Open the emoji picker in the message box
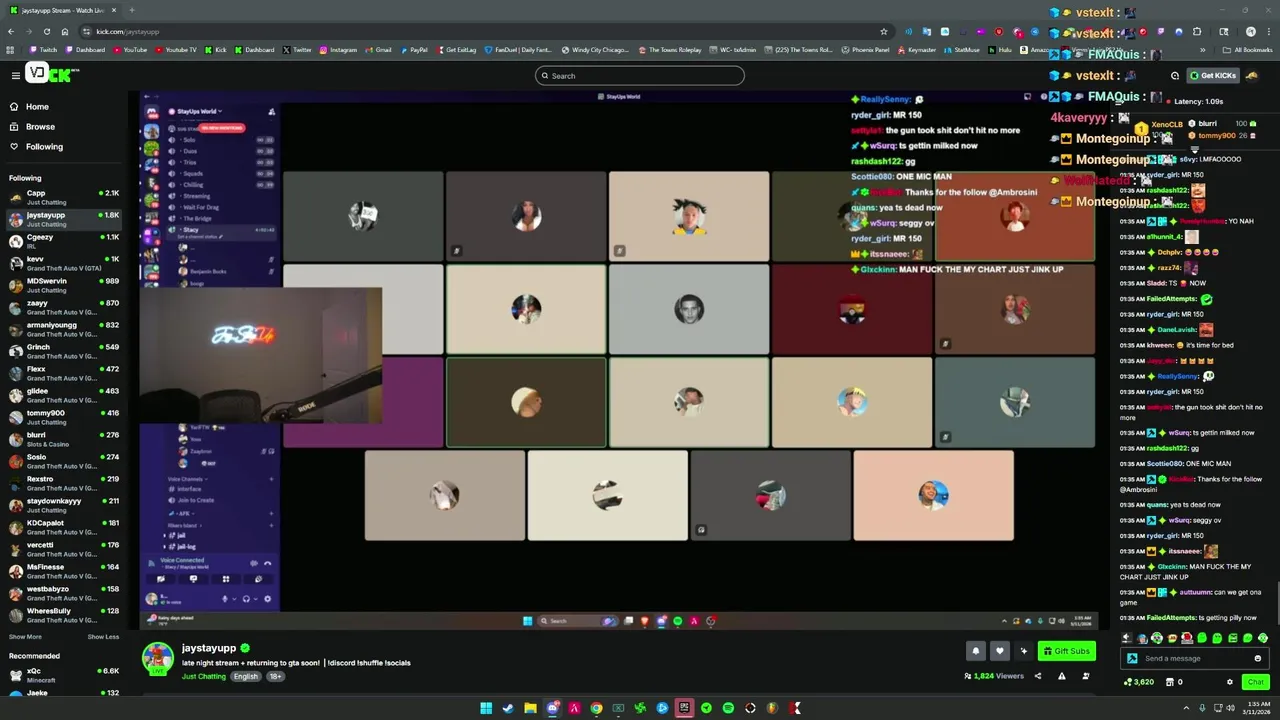This screenshot has width=1280, height=720. click(1257, 658)
